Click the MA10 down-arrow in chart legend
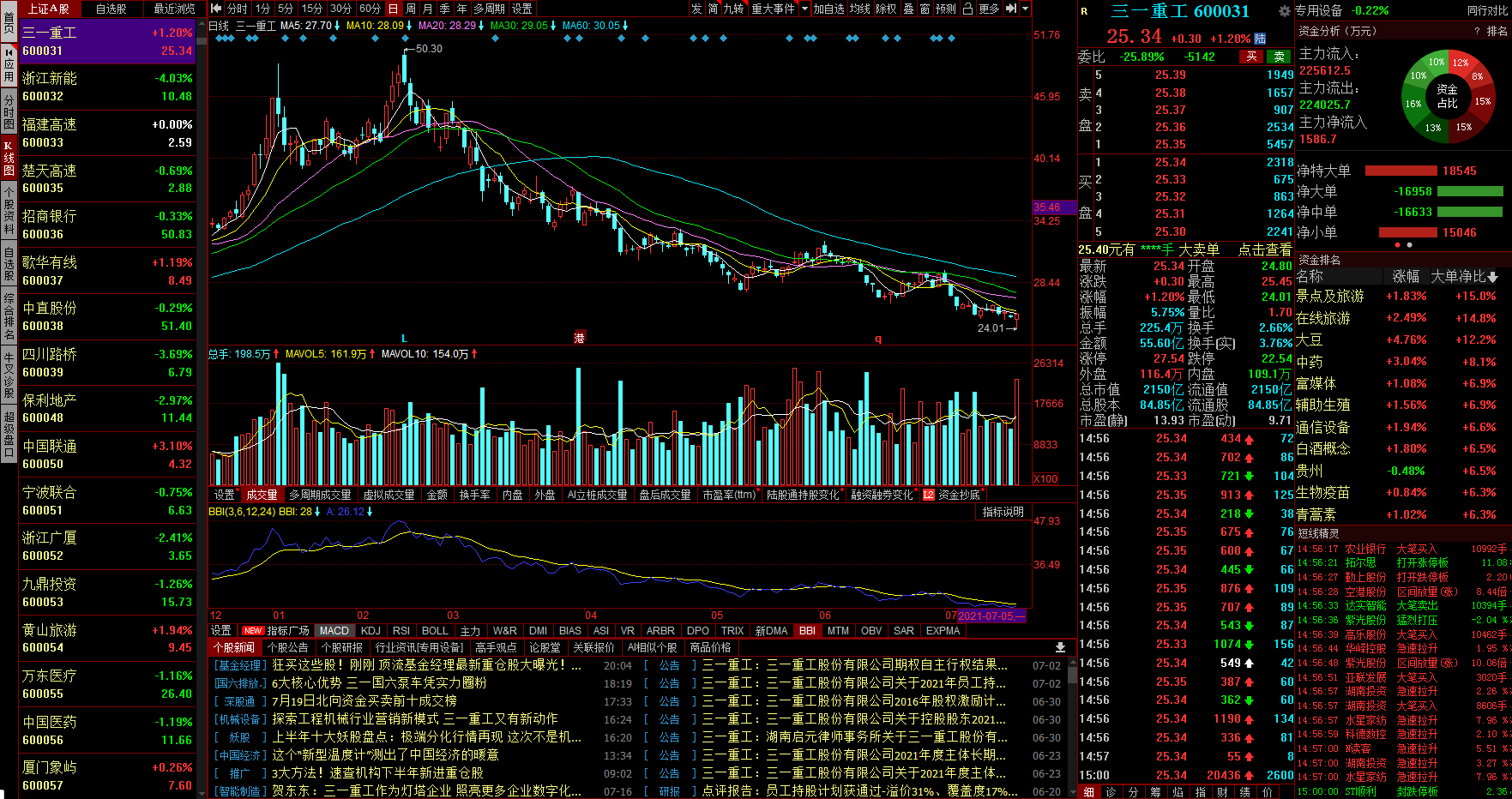This screenshot has height=799, width=1512. [410, 26]
